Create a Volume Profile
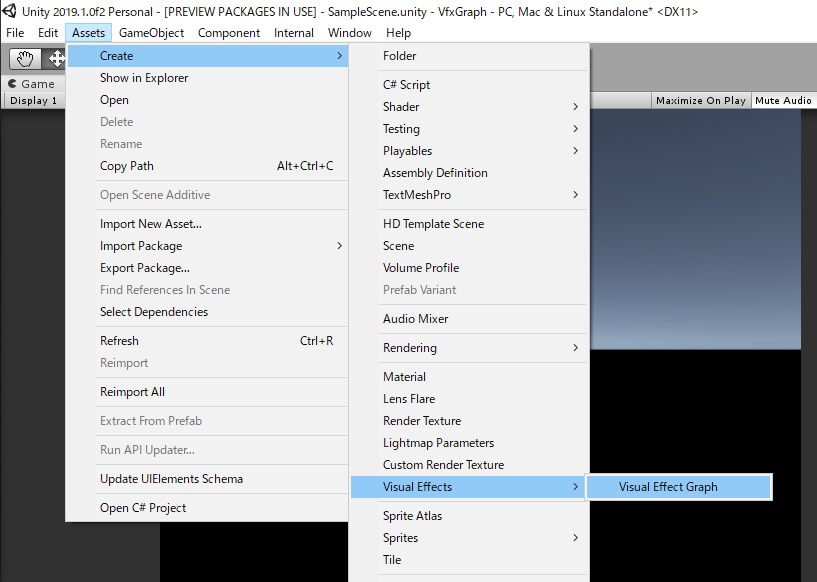 point(470,267)
